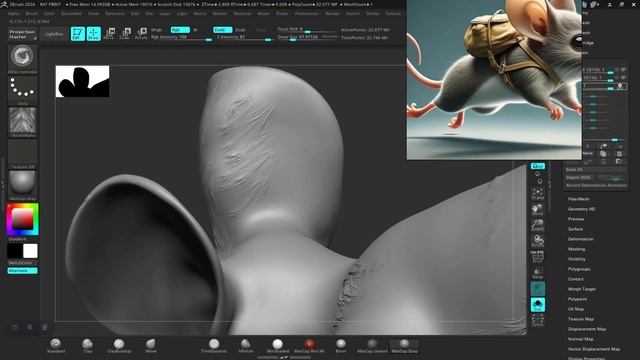Toggle the Alternate button under color swatches
The height and width of the screenshot is (360, 640).
tap(22, 271)
